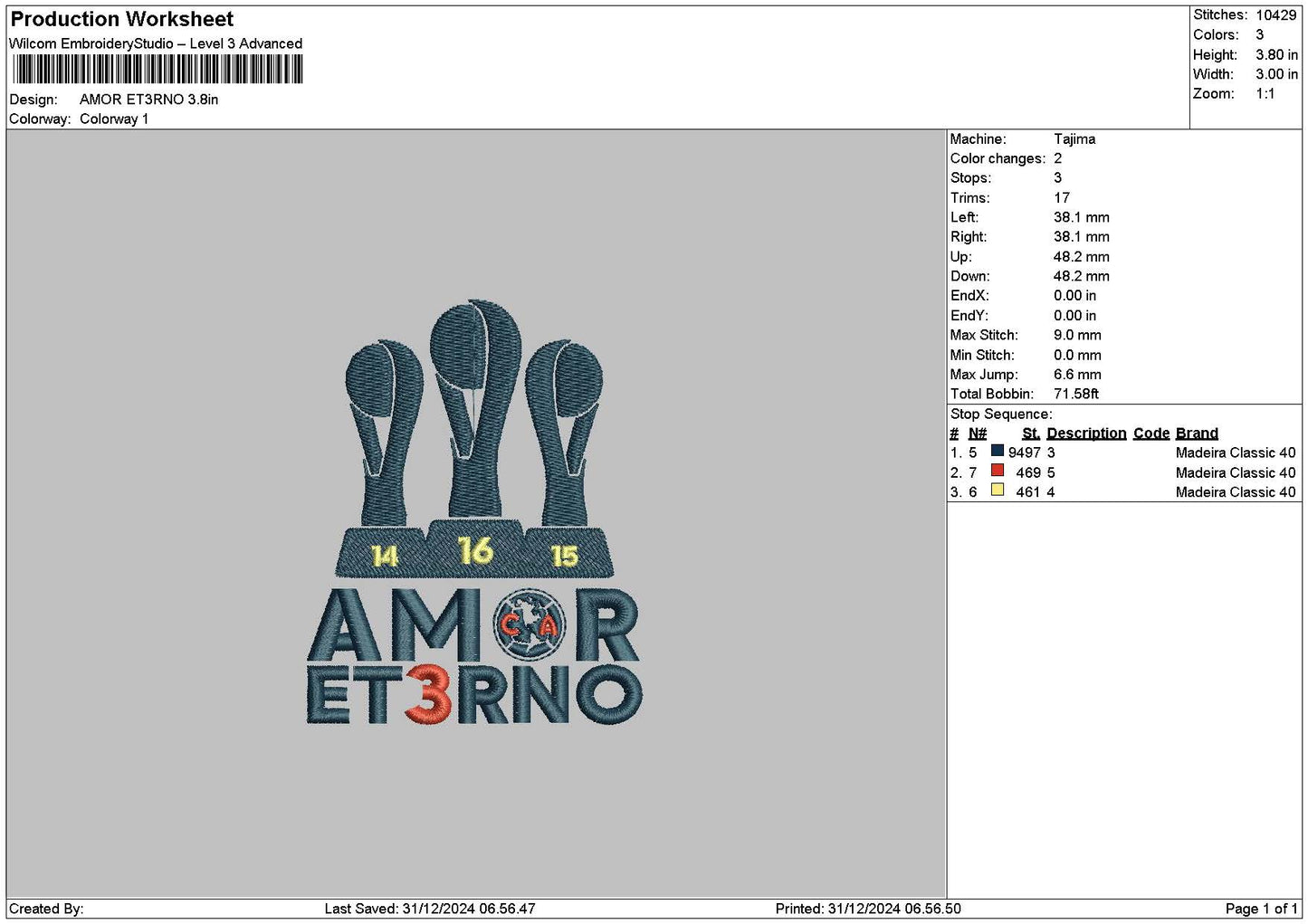This screenshot has height=924, width=1308.
Task: Click the 'Stop Sequence:' heading
Action: [x=1001, y=414]
